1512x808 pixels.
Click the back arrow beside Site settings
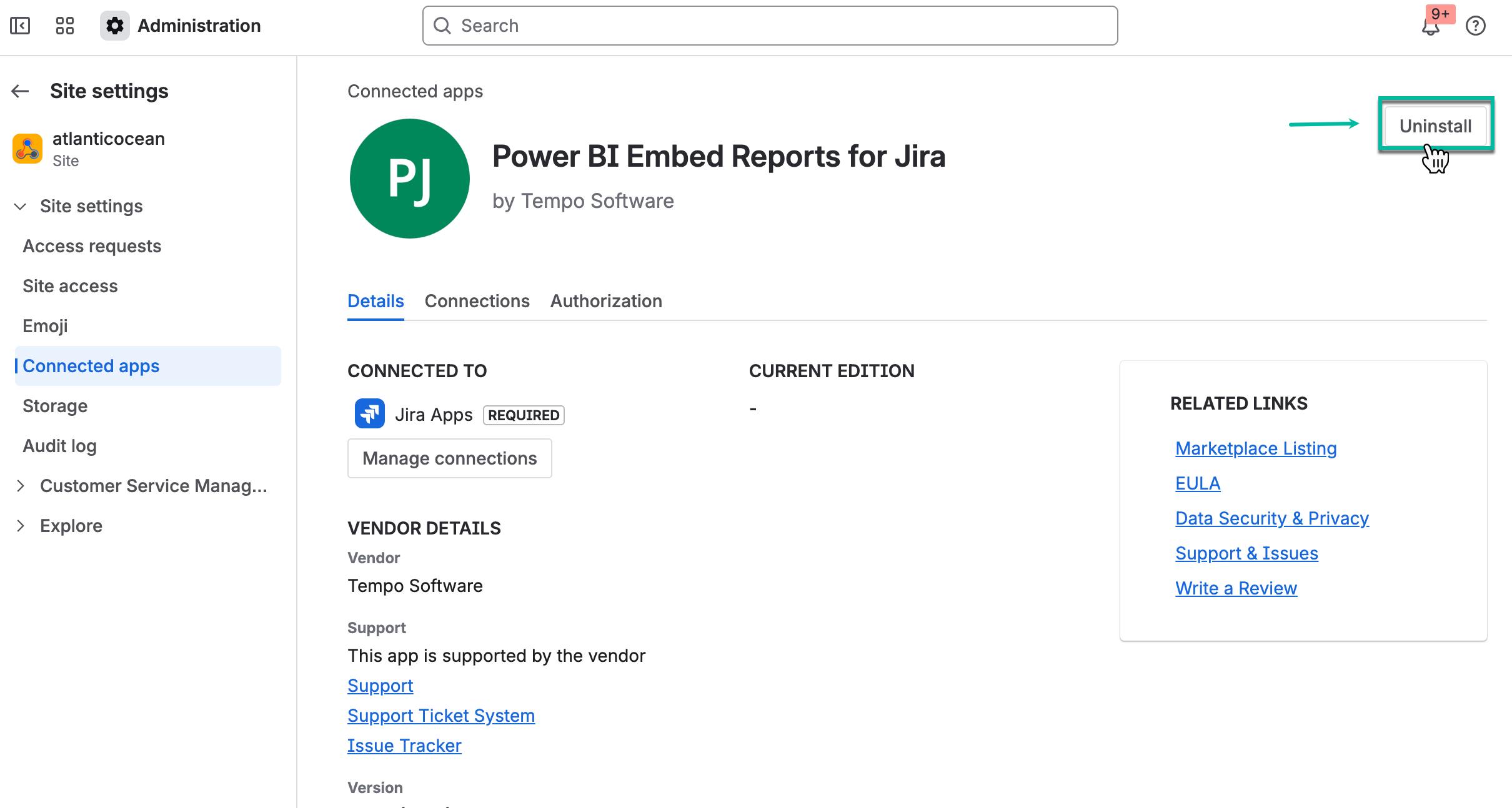tap(21, 91)
